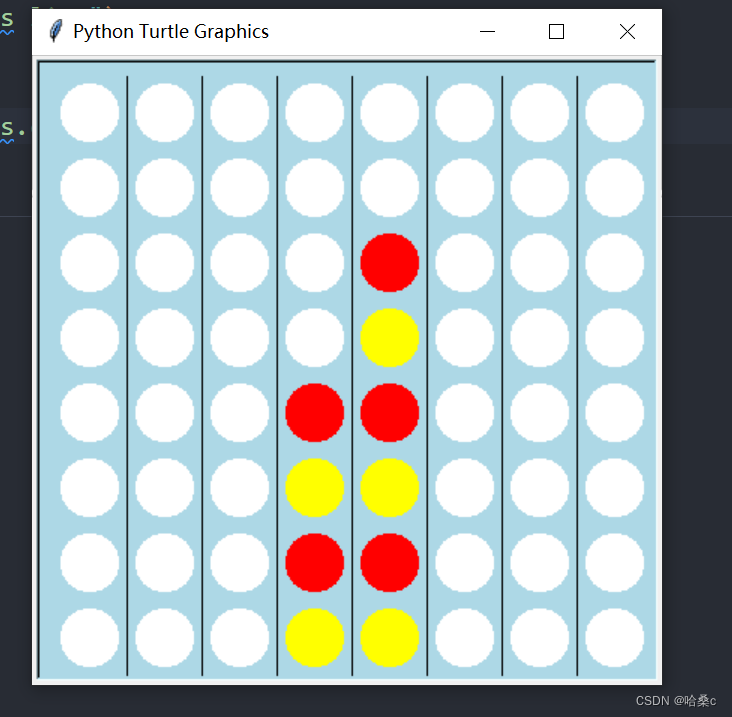Click the top empty circle of fifth column
732x717 pixels.
tap(389, 112)
